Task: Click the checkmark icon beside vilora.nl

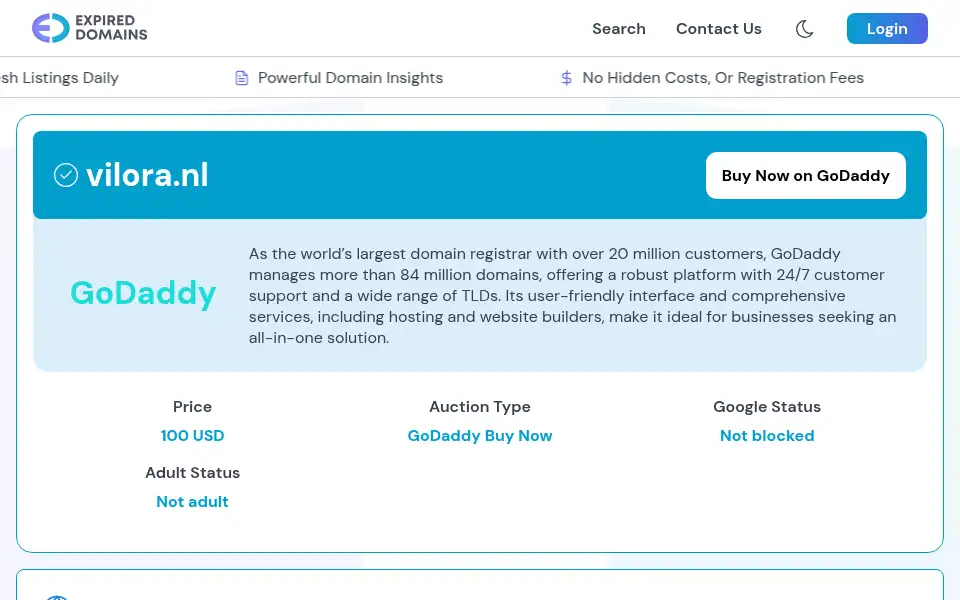Action: click(x=66, y=175)
